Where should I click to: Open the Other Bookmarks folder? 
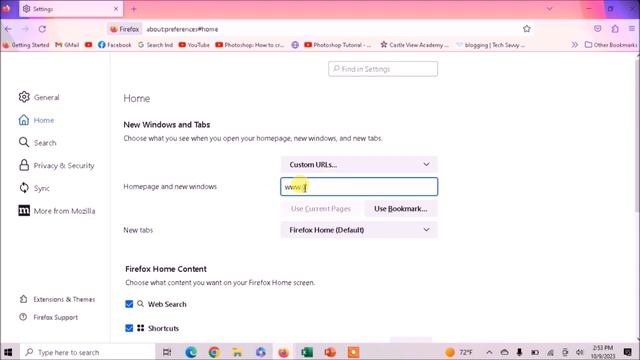point(611,44)
